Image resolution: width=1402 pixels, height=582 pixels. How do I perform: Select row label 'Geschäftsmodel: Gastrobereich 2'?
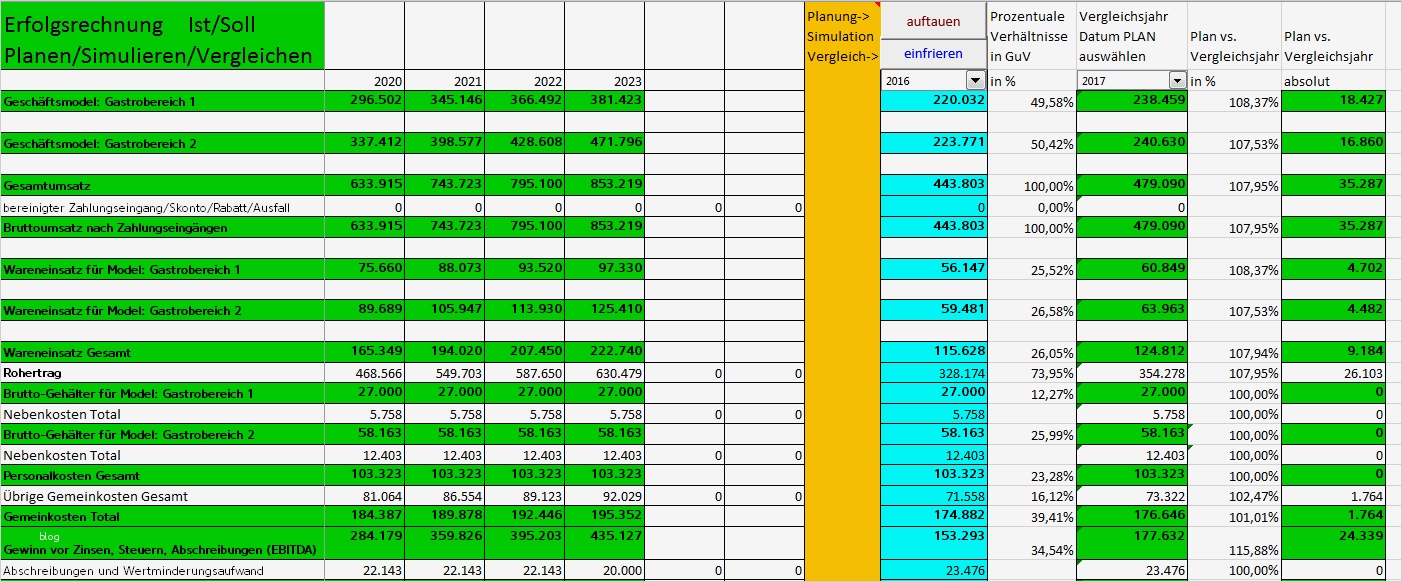tap(162, 143)
